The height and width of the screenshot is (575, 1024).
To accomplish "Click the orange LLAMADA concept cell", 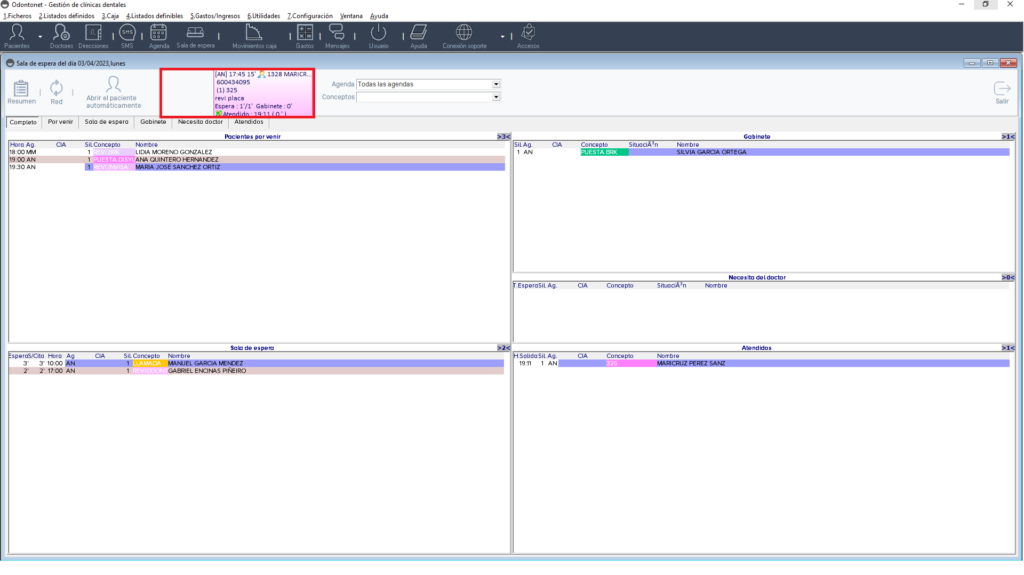I will pos(150,363).
